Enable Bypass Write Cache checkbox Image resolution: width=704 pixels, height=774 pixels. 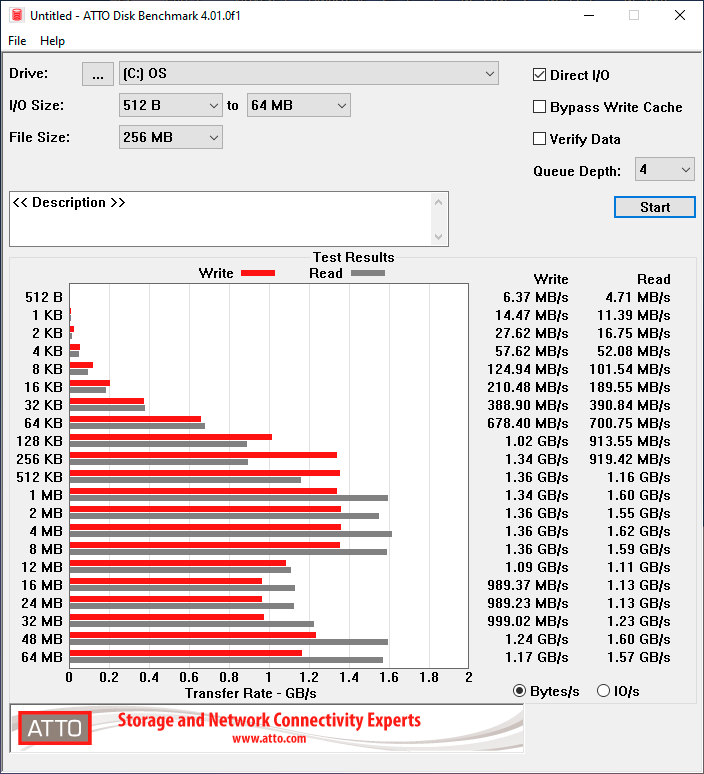coord(539,107)
